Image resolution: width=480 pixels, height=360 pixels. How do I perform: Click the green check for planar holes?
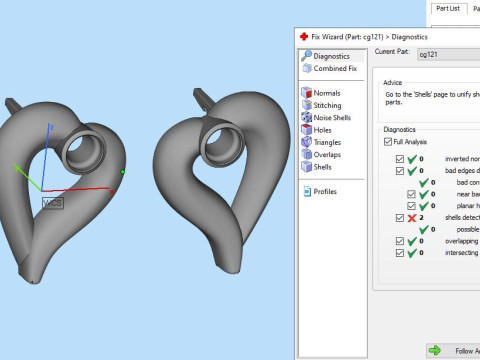(x=424, y=206)
